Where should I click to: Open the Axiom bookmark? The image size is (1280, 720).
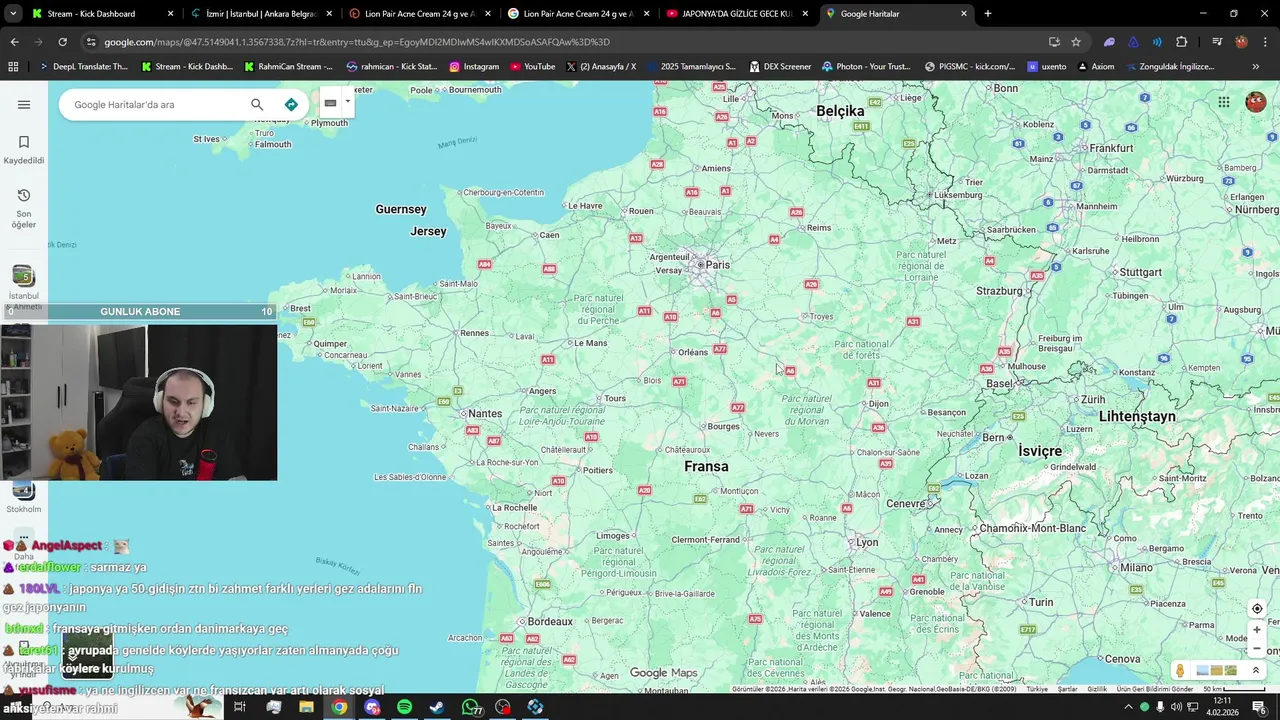point(1095,66)
